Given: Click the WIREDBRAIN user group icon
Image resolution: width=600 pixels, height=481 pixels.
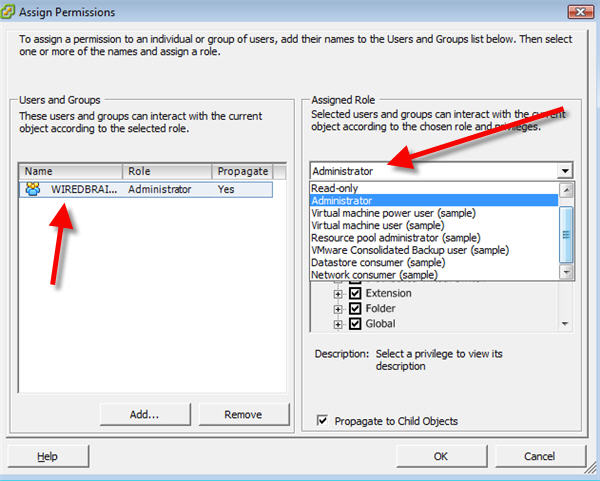Looking at the screenshot, I should (x=33, y=189).
